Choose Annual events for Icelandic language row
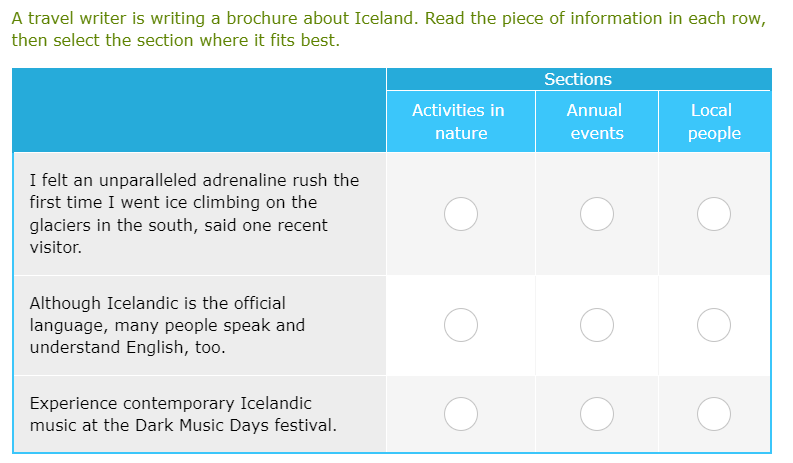The width and height of the screenshot is (793, 463). tap(596, 324)
